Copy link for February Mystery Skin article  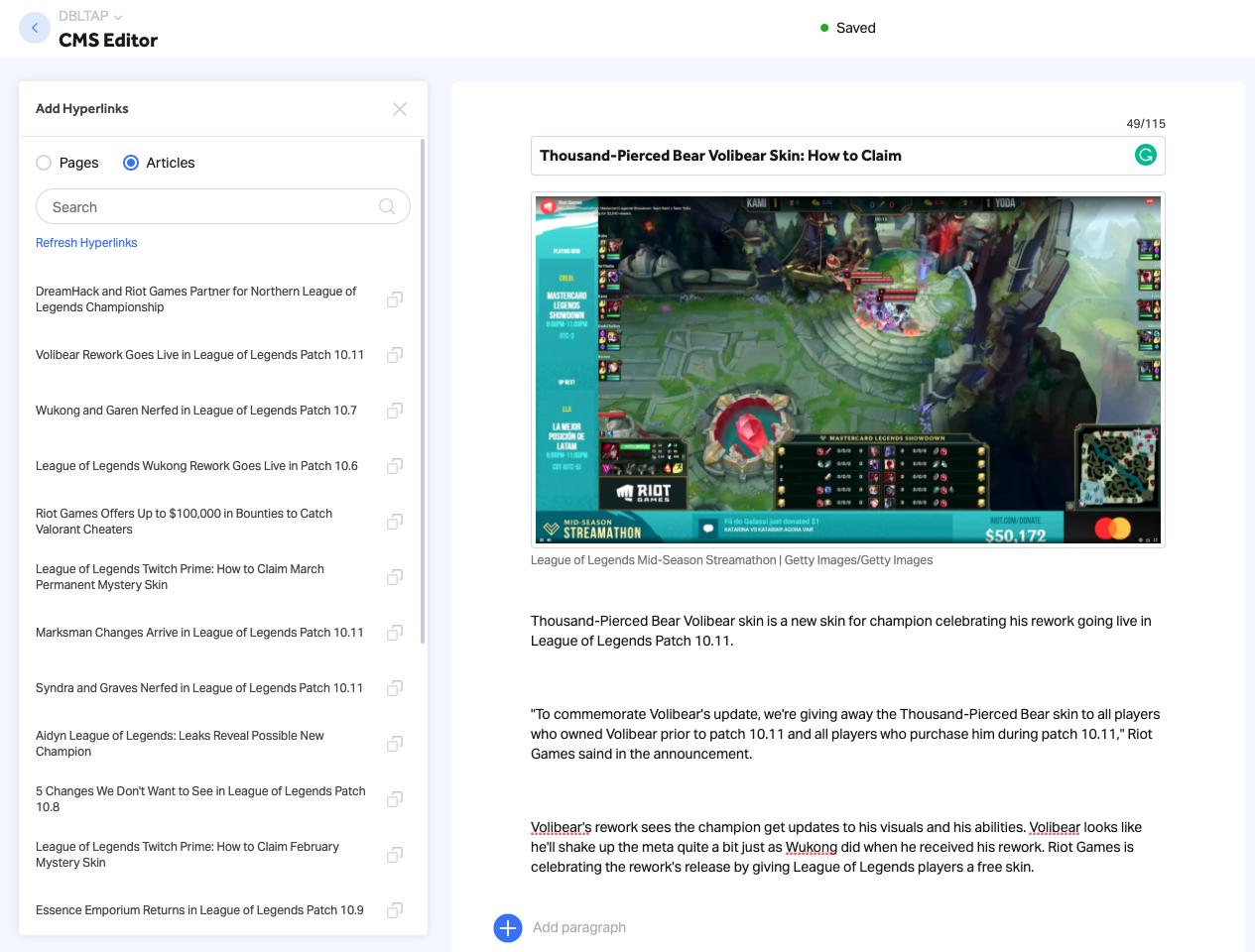[395, 855]
